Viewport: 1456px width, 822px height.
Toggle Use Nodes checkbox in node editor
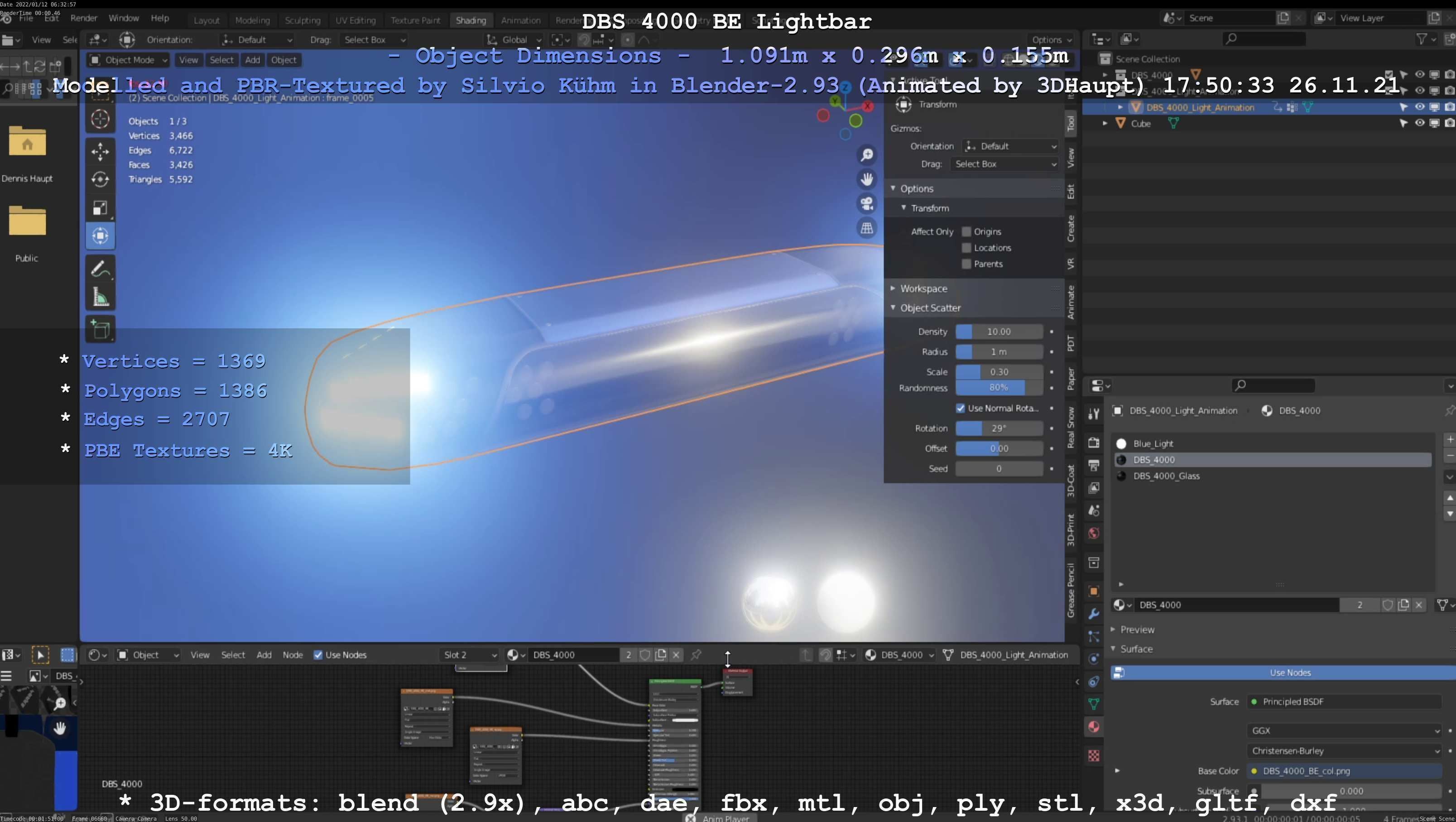point(318,655)
